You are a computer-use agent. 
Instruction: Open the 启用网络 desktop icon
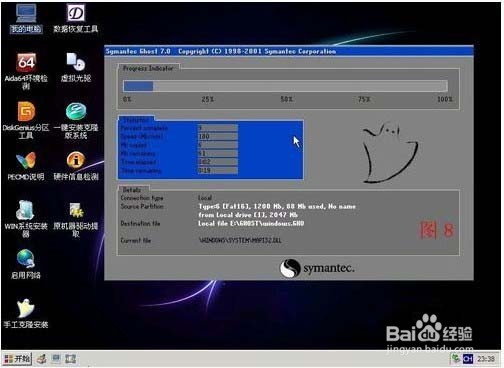point(26,264)
